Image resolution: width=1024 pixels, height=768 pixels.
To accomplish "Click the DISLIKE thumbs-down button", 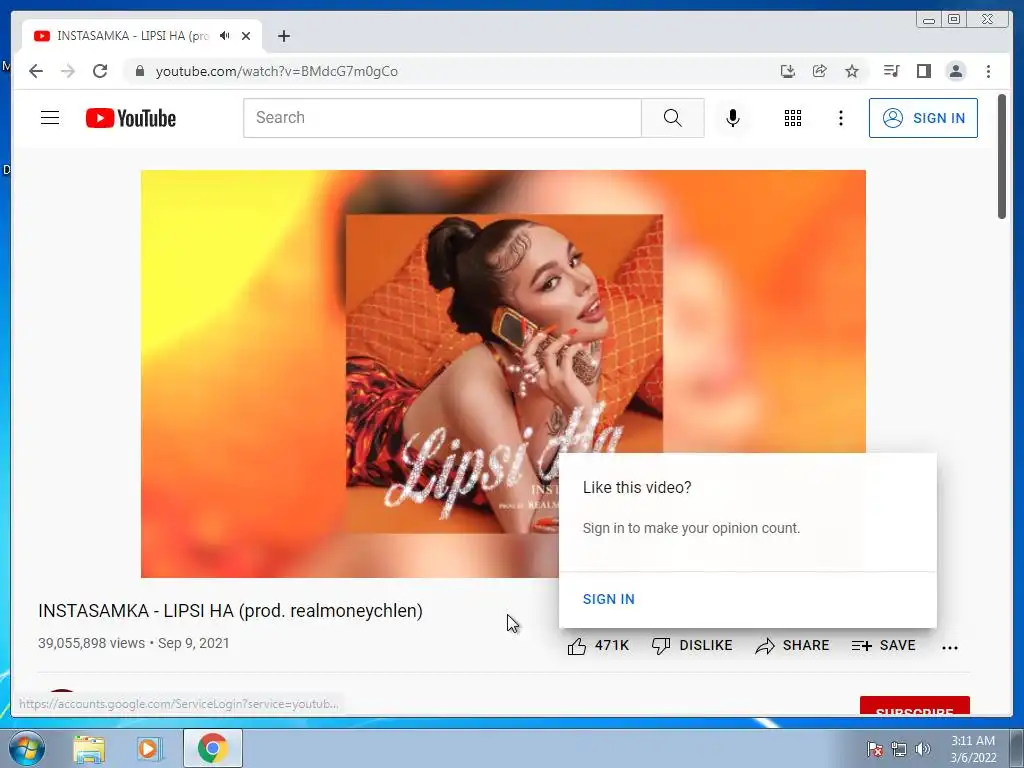I will tap(692, 646).
